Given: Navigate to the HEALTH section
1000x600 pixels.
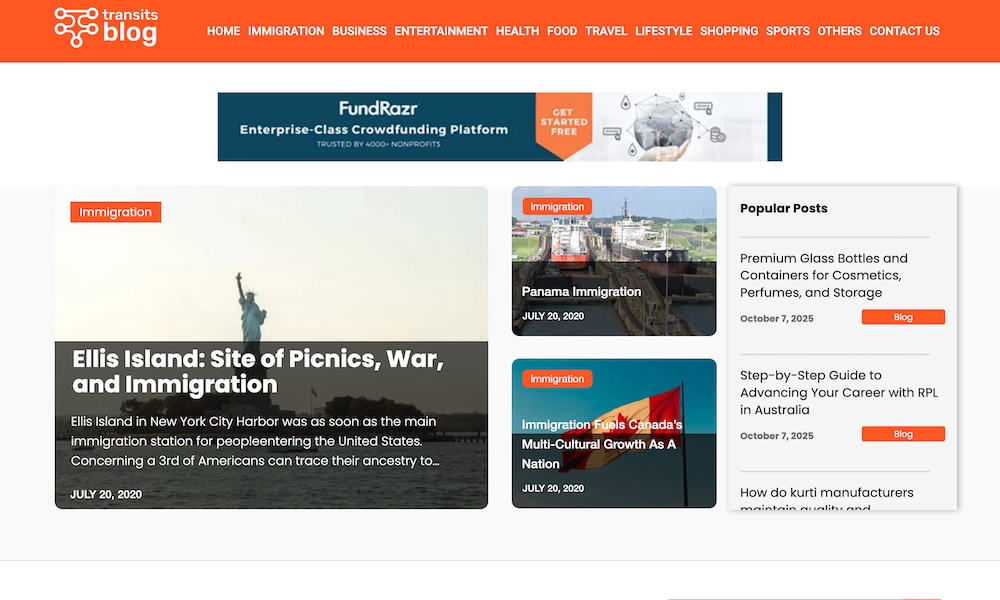Looking at the screenshot, I should pyautogui.click(x=517, y=31).
